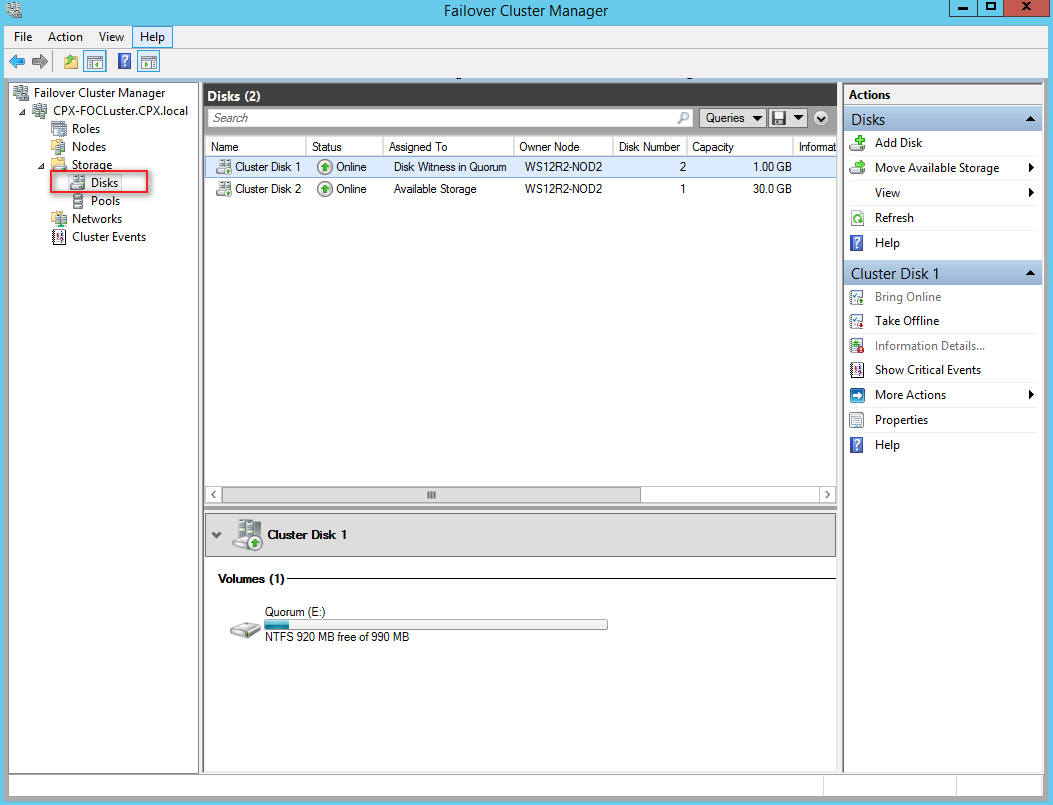Sort by the Capacity column header
1053x805 pixels.
point(739,147)
